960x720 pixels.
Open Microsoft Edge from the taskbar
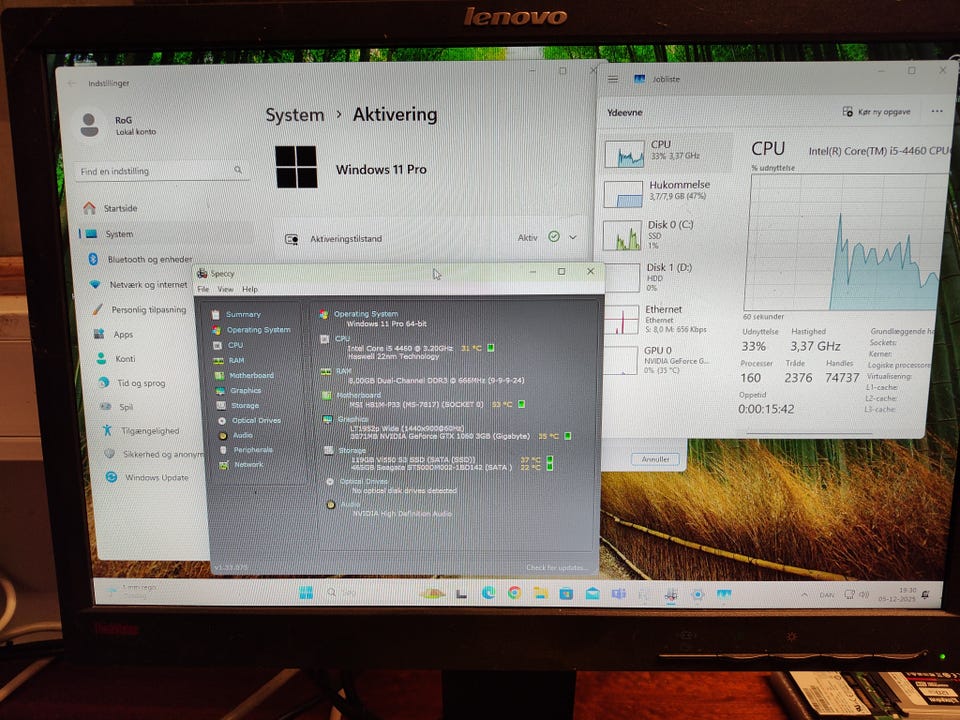tap(488, 593)
